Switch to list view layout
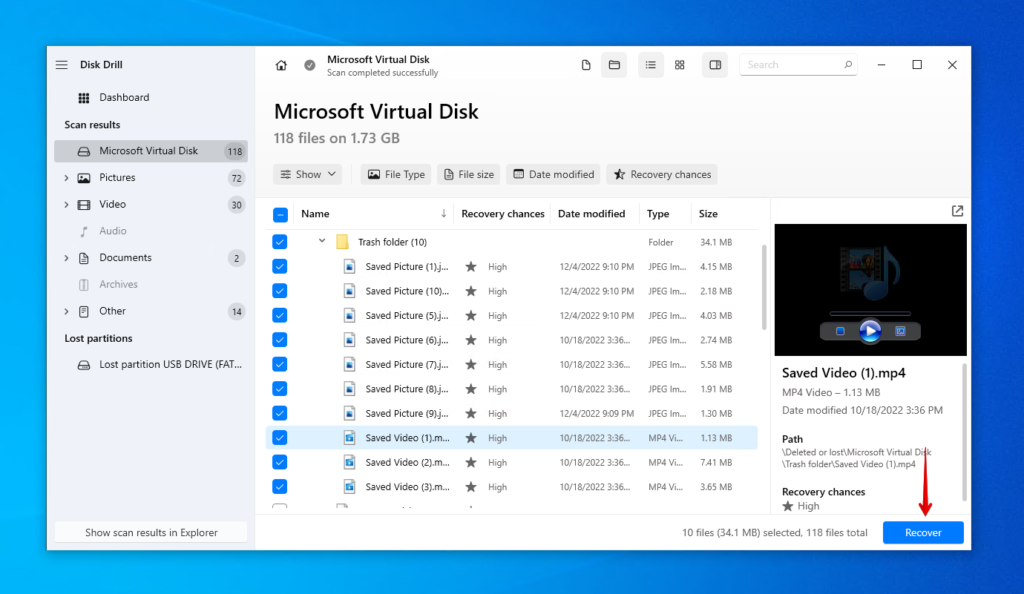The width and height of the screenshot is (1024, 594). pyautogui.click(x=649, y=64)
